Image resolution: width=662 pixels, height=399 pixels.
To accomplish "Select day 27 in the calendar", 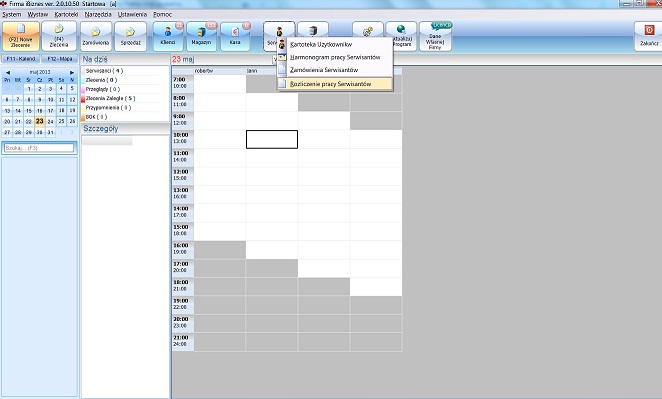I will tap(7, 132).
